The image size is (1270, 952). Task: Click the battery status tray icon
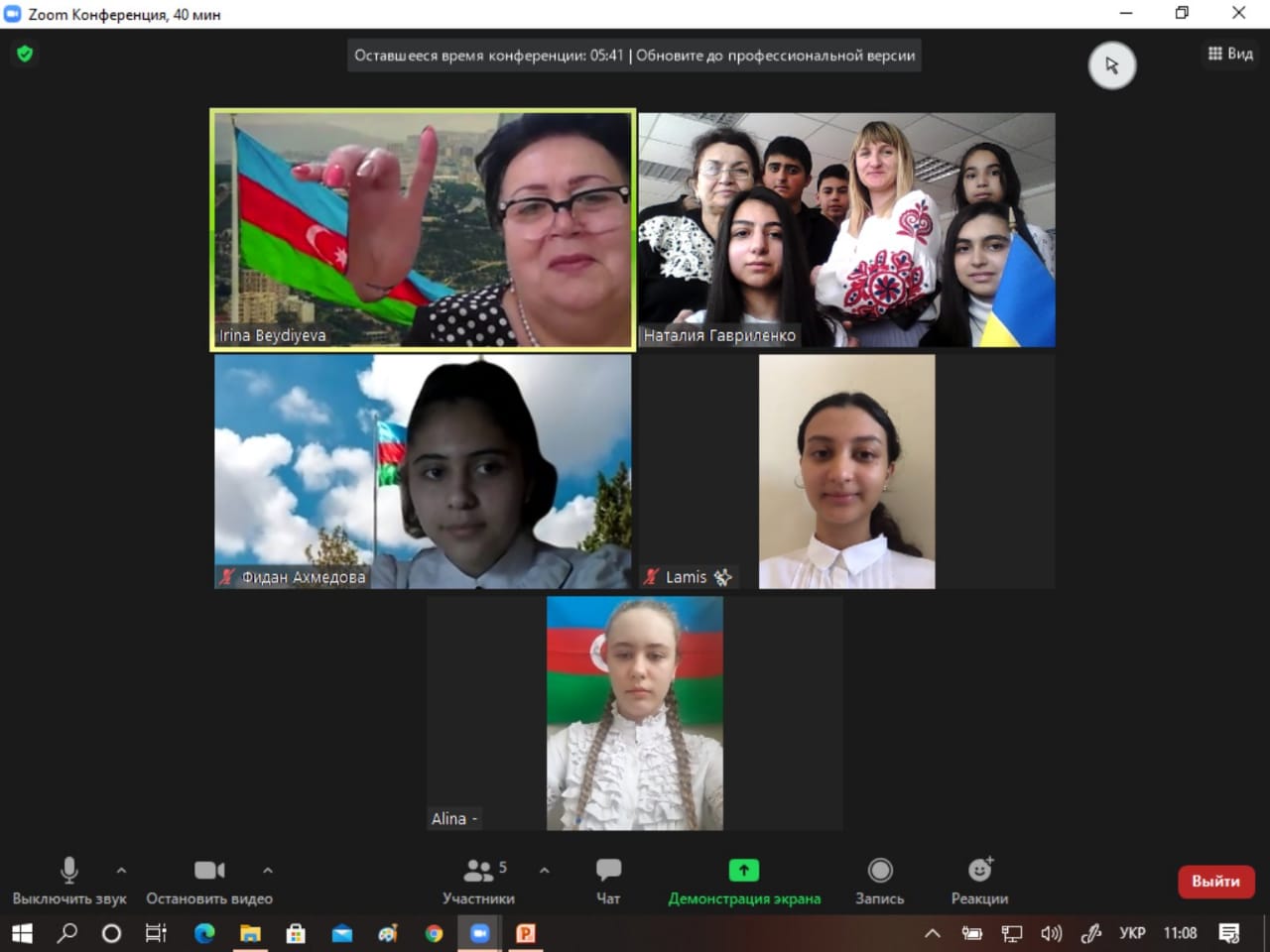pyautogui.click(x=972, y=933)
